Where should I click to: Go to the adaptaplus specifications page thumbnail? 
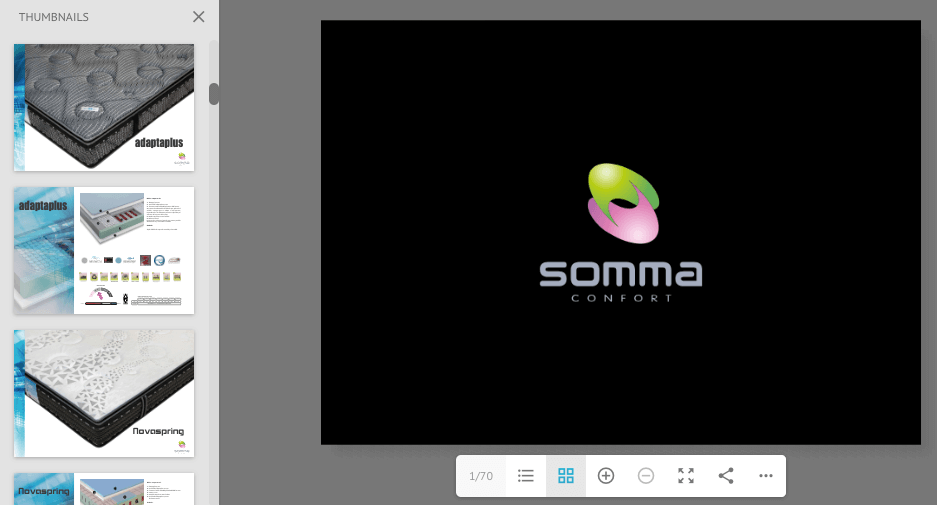104,250
